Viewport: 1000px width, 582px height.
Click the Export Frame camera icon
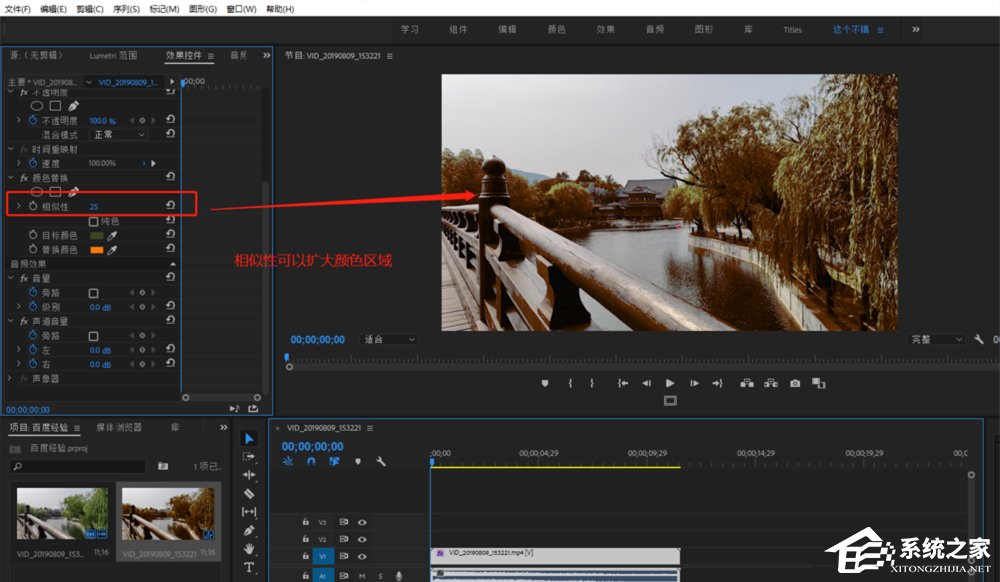(795, 383)
